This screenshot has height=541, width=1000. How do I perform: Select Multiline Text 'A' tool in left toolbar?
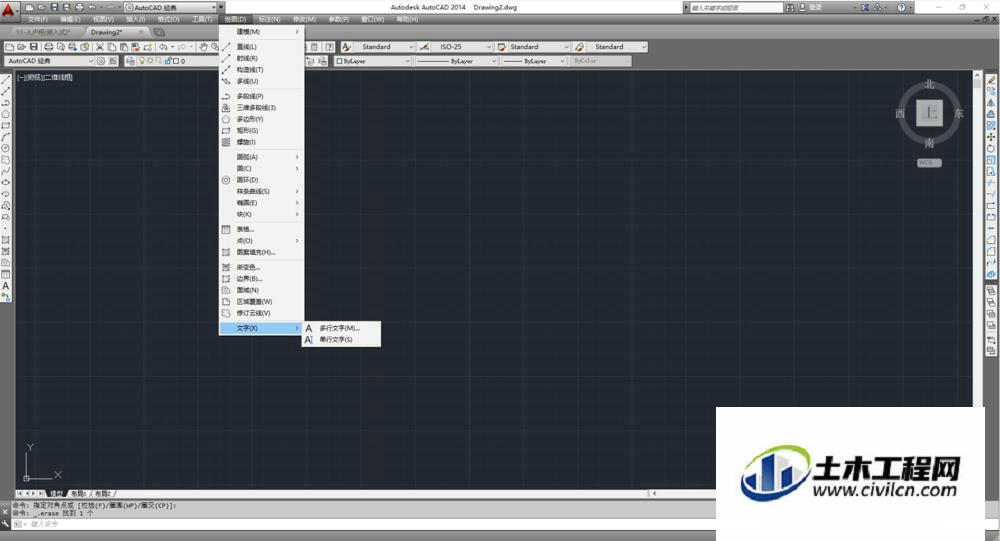pos(6,286)
